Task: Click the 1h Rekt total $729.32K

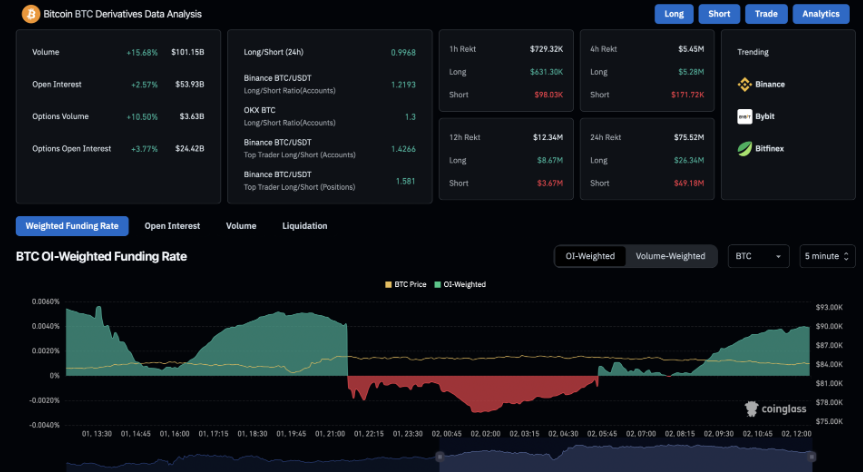Action: click(547, 49)
